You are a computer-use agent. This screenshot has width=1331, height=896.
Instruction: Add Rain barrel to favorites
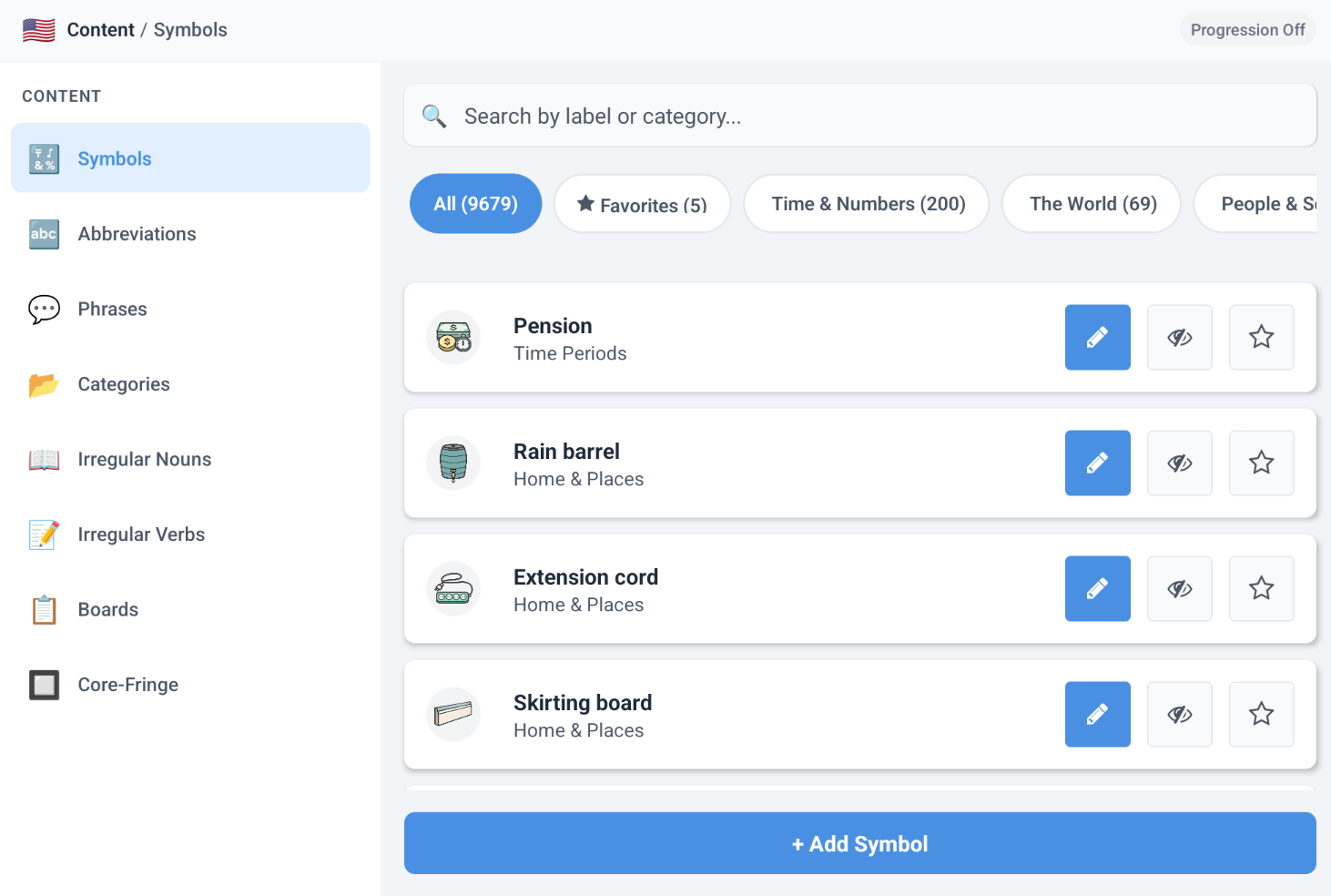[1261, 463]
